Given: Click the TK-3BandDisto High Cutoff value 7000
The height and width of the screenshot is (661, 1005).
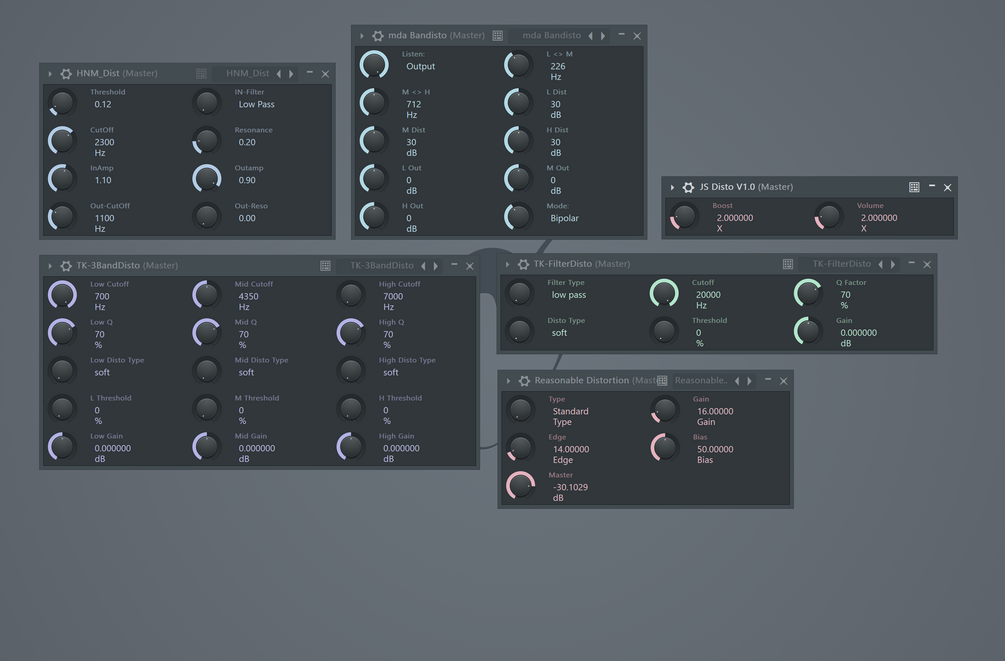Looking at the screenshot, I should click(x=393, y=297).
